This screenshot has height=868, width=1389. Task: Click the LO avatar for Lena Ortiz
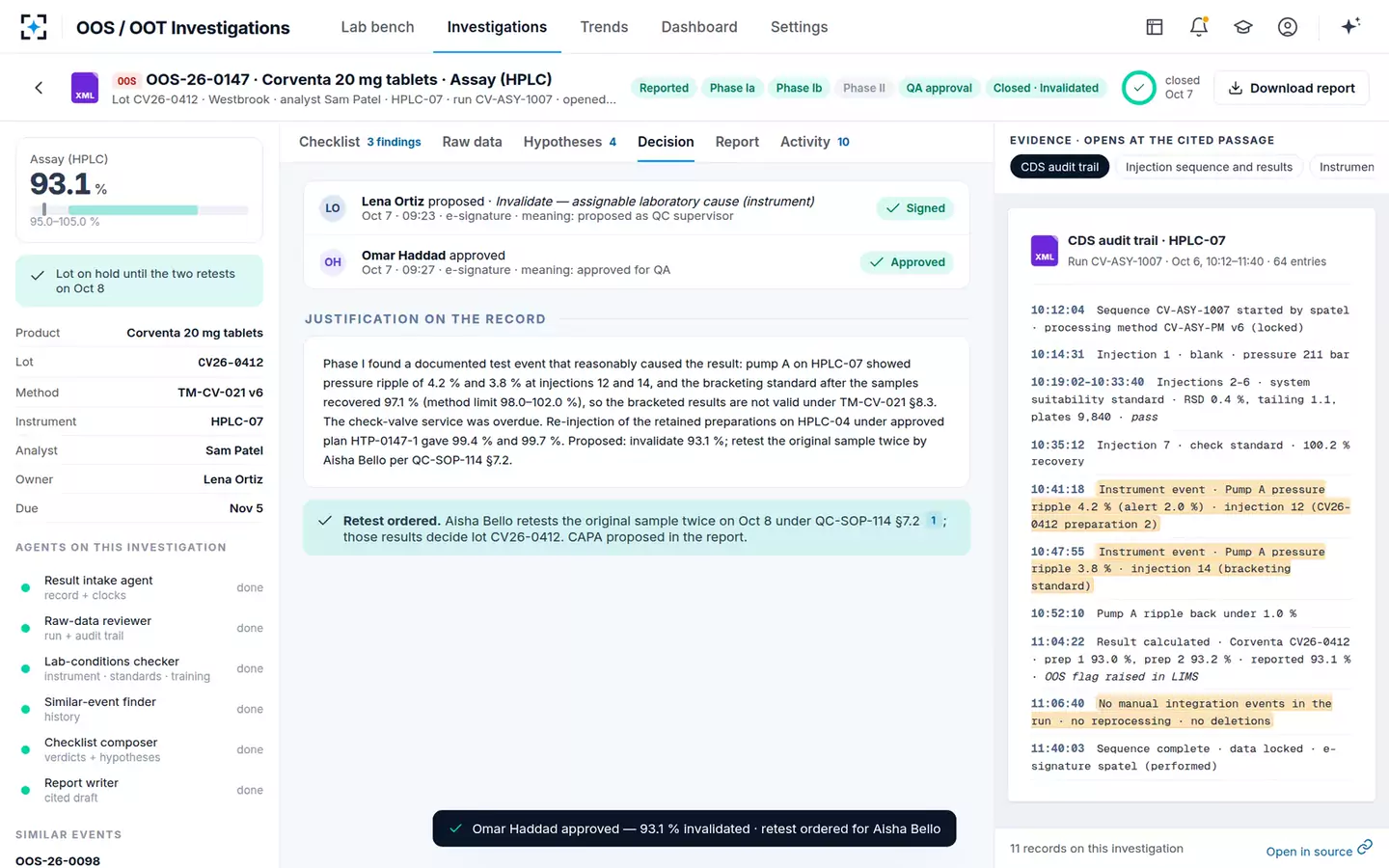point(333,208)
